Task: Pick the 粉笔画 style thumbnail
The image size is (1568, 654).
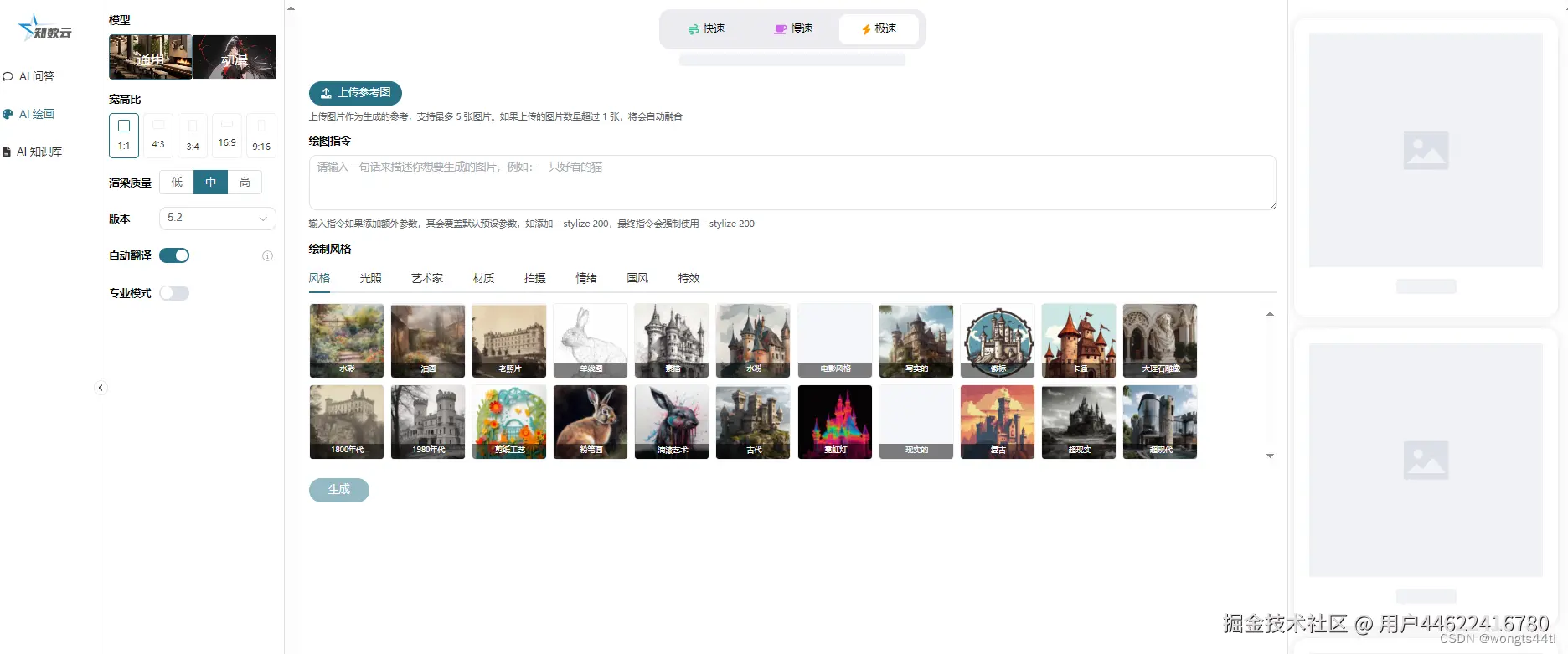Action: 591,422
